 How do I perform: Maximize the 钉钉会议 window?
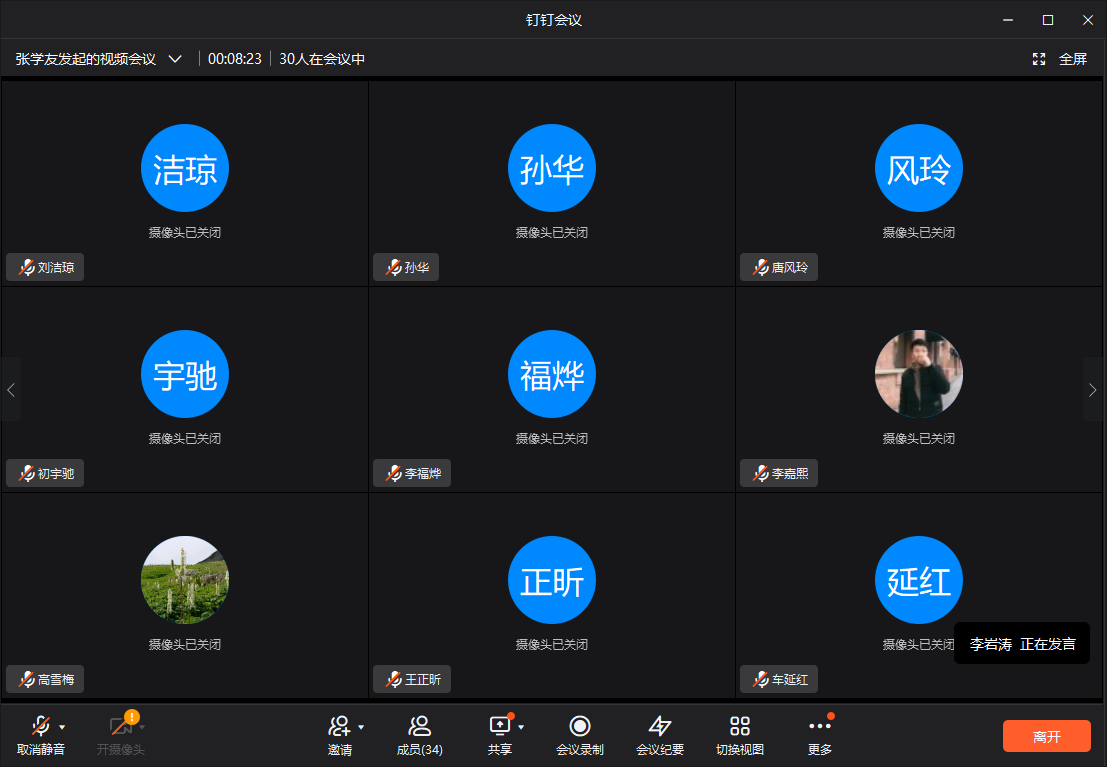pos(1048,20)
